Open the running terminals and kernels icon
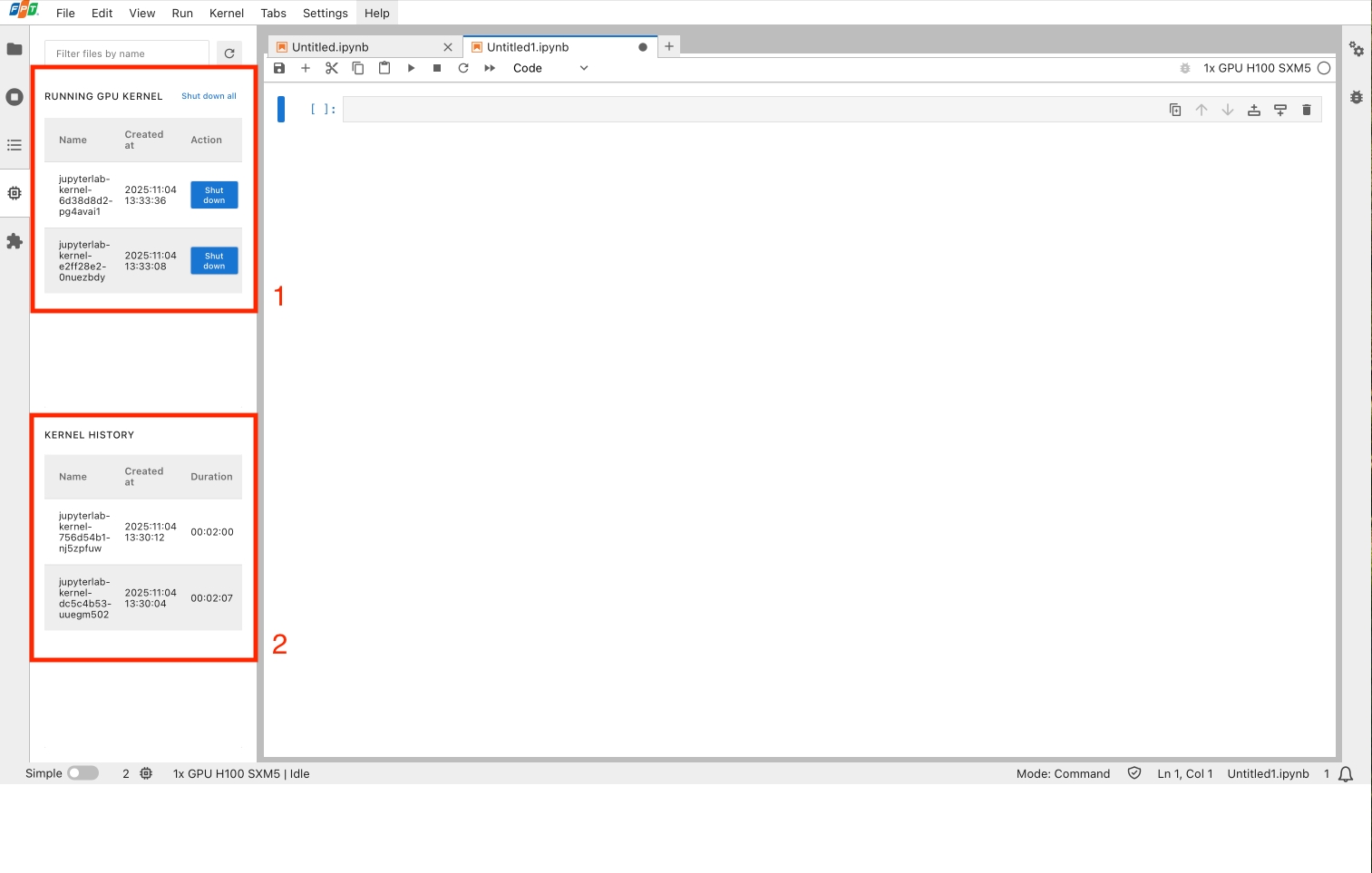This screenshot has height=873, width=1372. click(x=15, y=97)
